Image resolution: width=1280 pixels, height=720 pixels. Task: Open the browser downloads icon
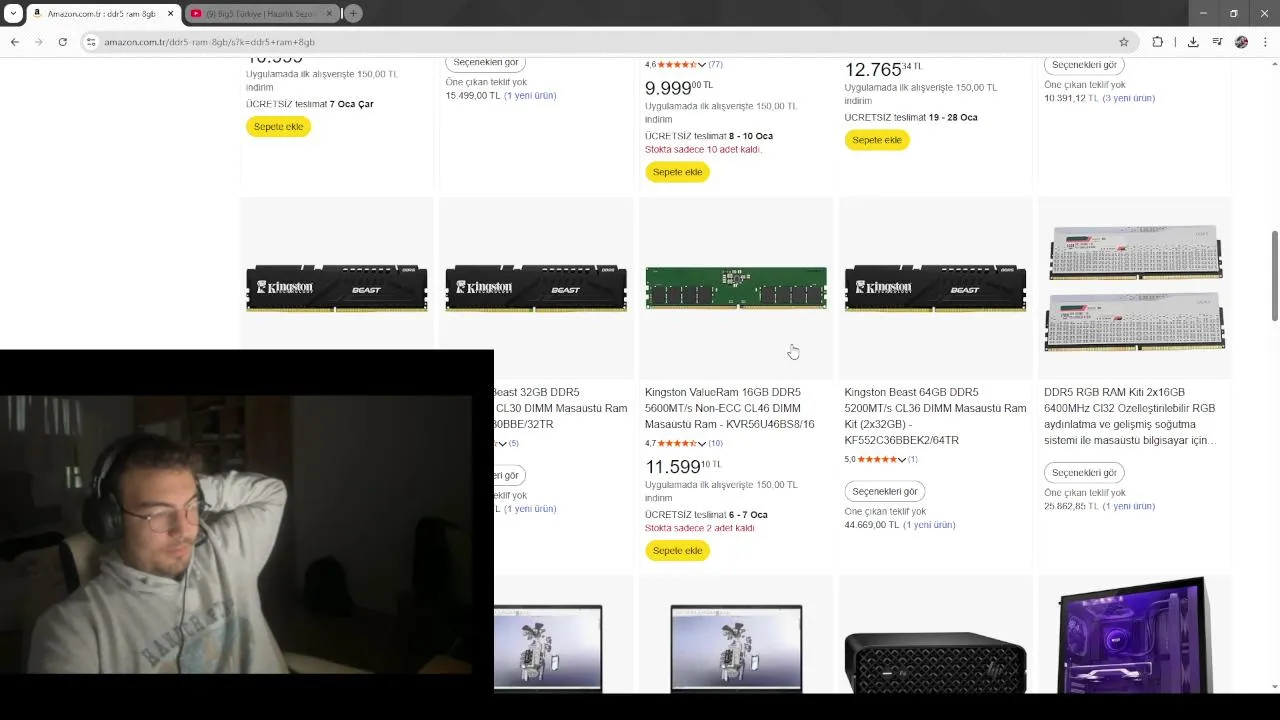click(x=1193, y=42)
